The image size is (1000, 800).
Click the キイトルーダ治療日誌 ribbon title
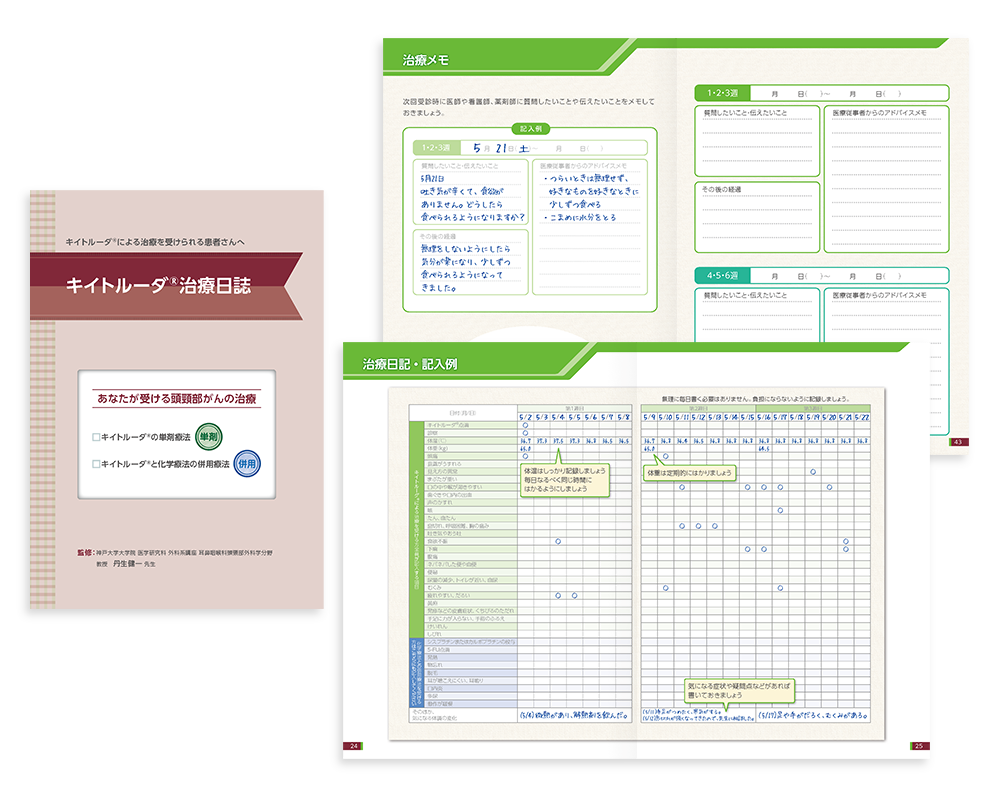pyautogui.click(x=158, y=285)
